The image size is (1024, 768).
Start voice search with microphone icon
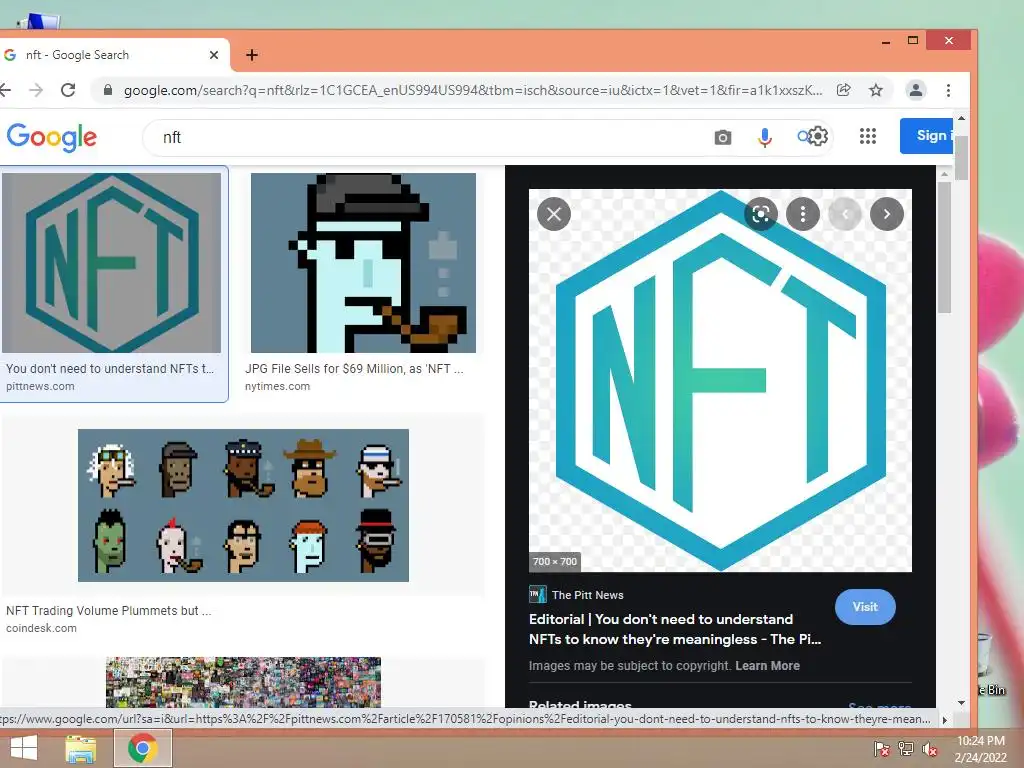765,137
